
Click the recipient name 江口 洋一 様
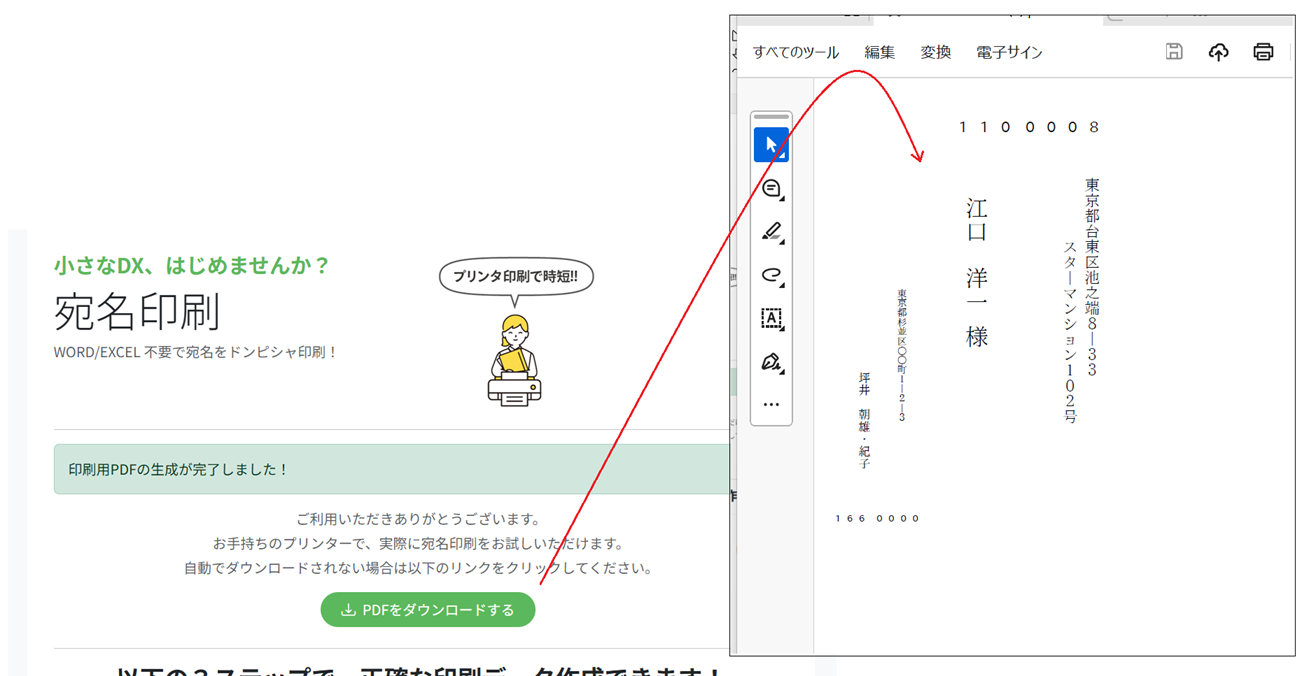(x=977, y=272)
